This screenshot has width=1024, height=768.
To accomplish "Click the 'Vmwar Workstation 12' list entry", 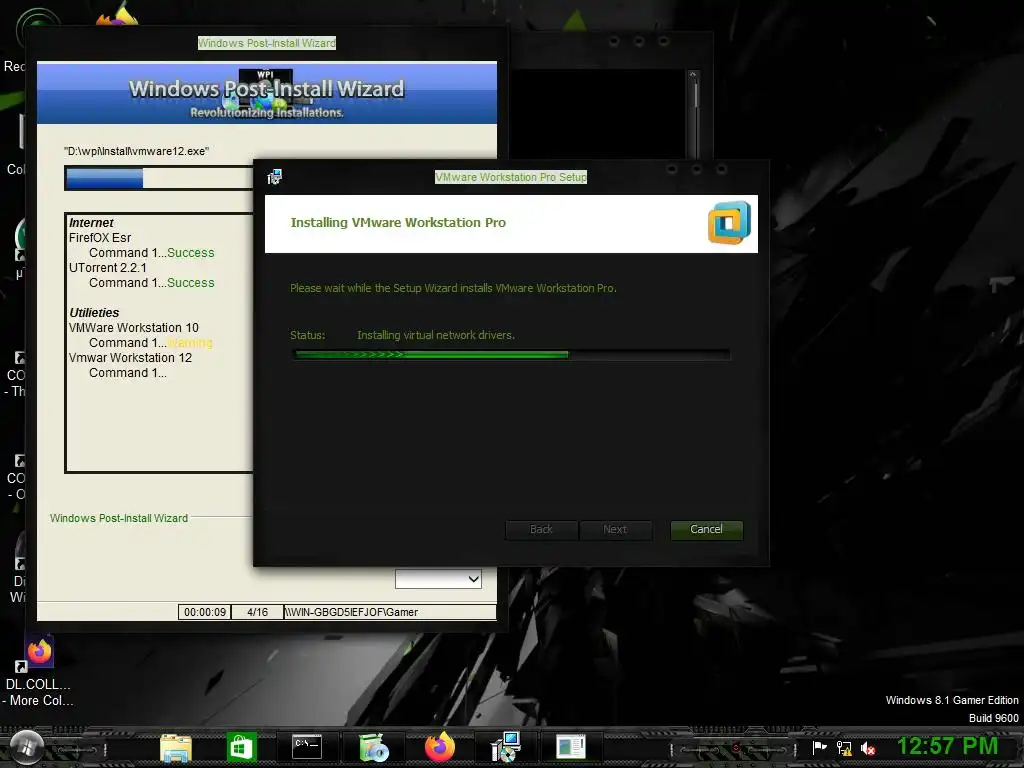I will pyautogui.click(x=131, y=358).
